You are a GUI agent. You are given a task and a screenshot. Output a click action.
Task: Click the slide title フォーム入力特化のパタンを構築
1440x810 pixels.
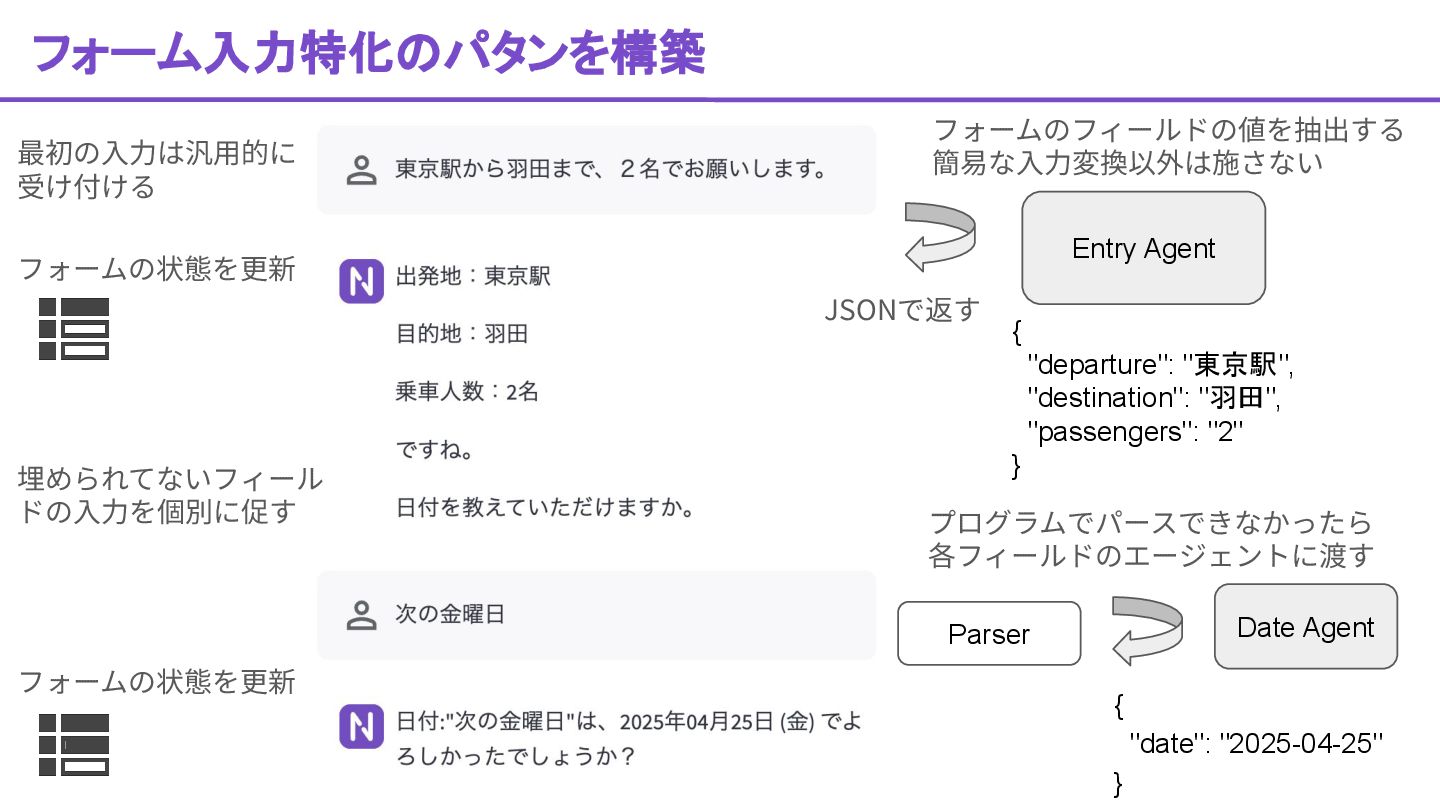[369, 53]
